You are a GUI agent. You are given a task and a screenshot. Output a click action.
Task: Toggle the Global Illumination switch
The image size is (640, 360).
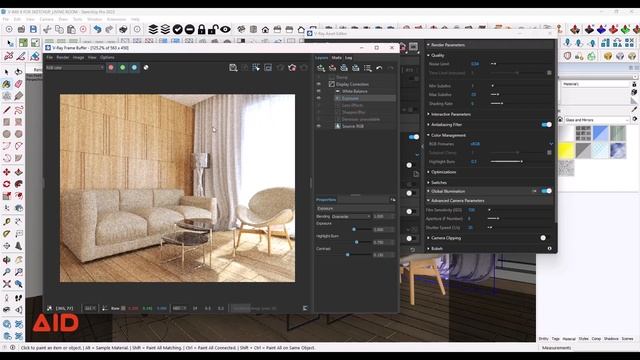tap(546, 191)
